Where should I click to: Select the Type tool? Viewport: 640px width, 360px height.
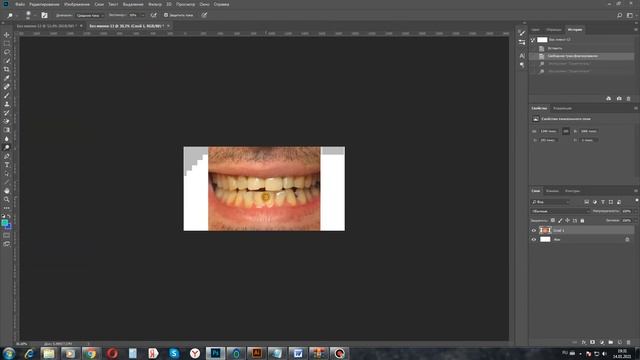pos(7,165)
